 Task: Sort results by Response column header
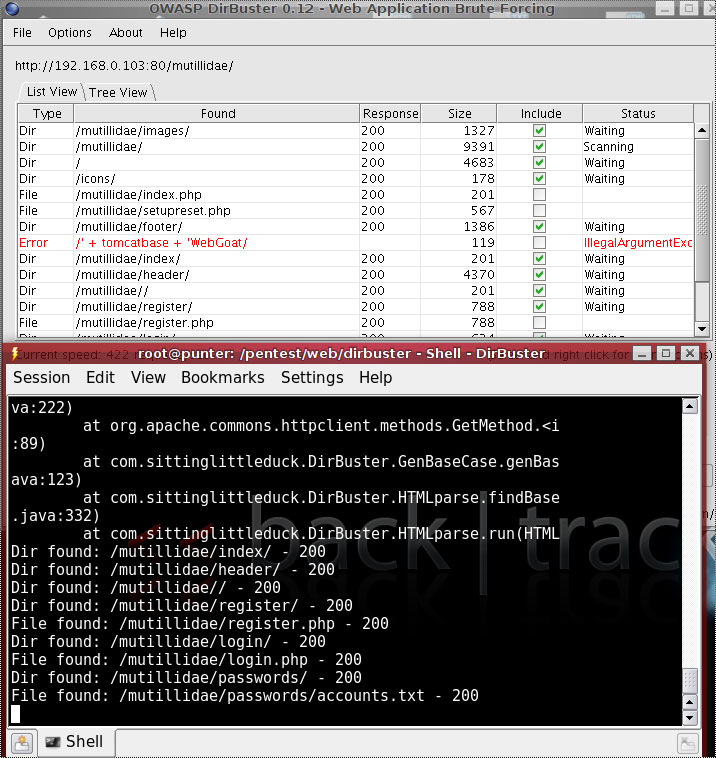(x=390, y=114)
